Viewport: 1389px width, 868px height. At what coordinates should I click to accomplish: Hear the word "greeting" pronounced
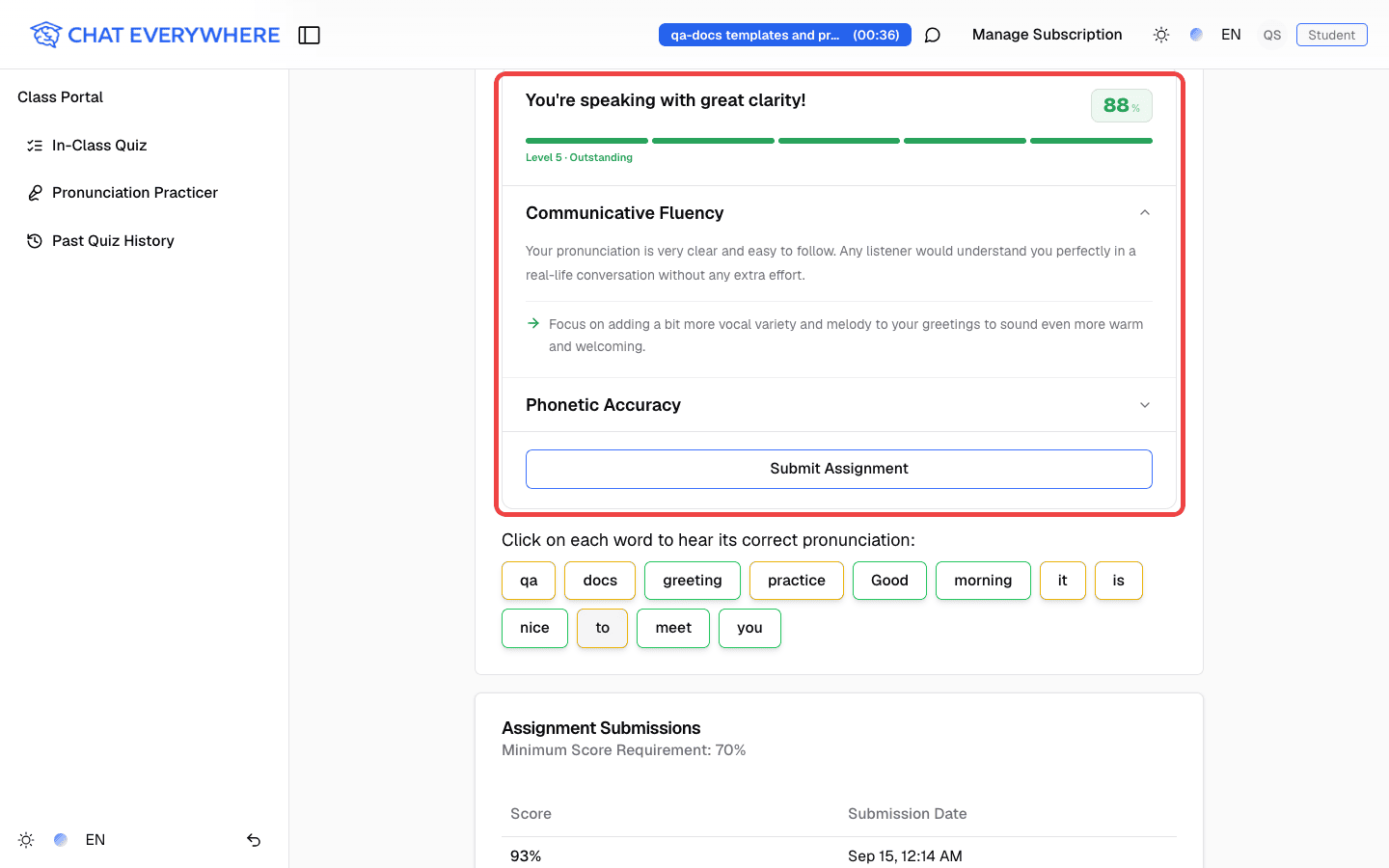(x=693, y=581)
